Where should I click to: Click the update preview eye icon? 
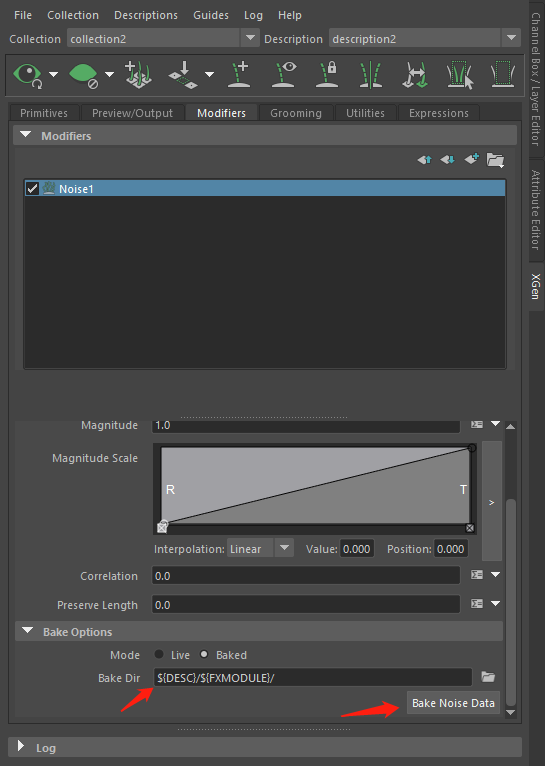point(28,75)
